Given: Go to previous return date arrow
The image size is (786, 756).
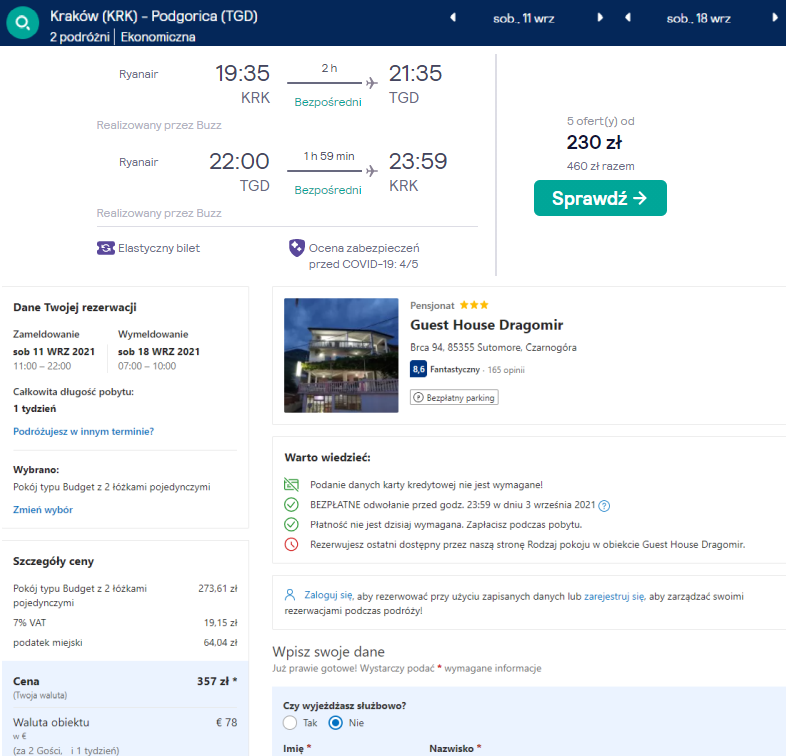Looking at the screenshot, I should pos(628,18).
